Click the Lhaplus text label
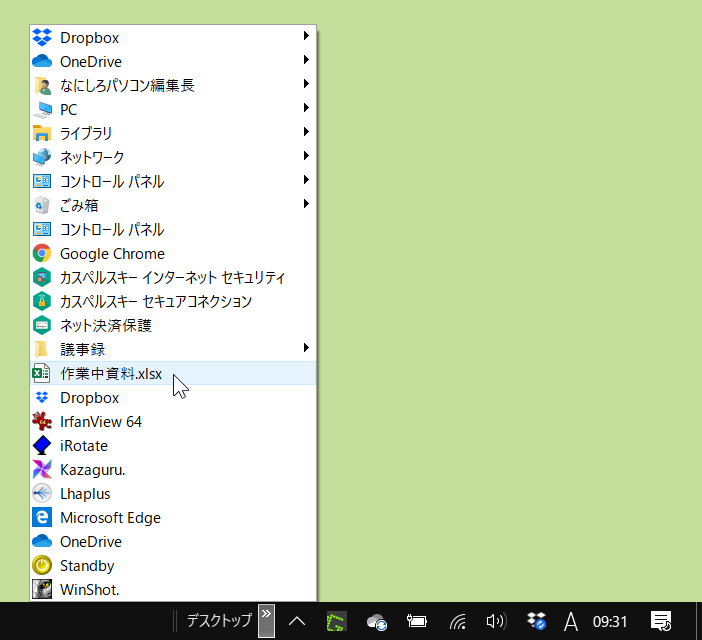 pos(85,494)
